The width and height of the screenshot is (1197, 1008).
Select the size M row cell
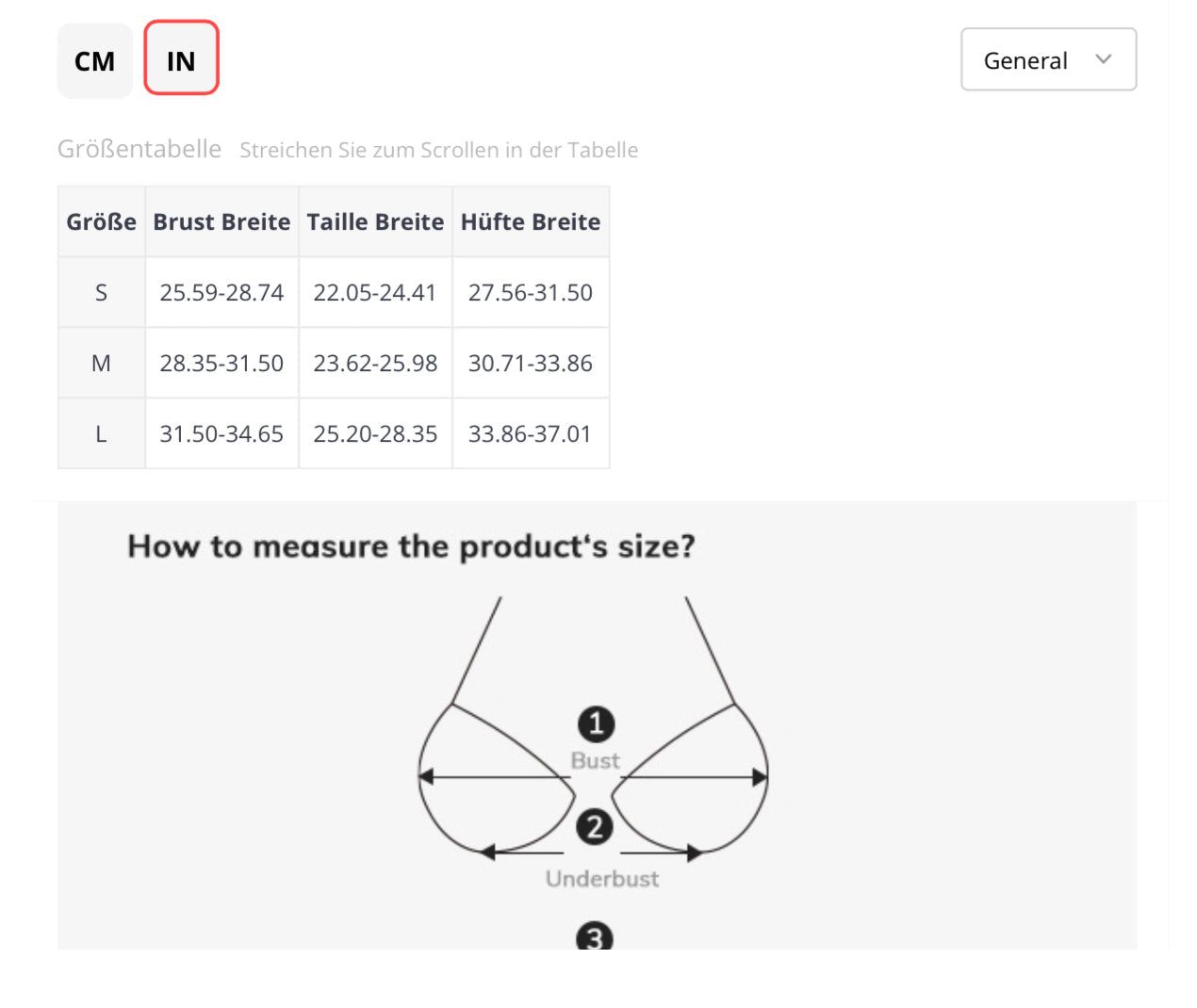101,364
